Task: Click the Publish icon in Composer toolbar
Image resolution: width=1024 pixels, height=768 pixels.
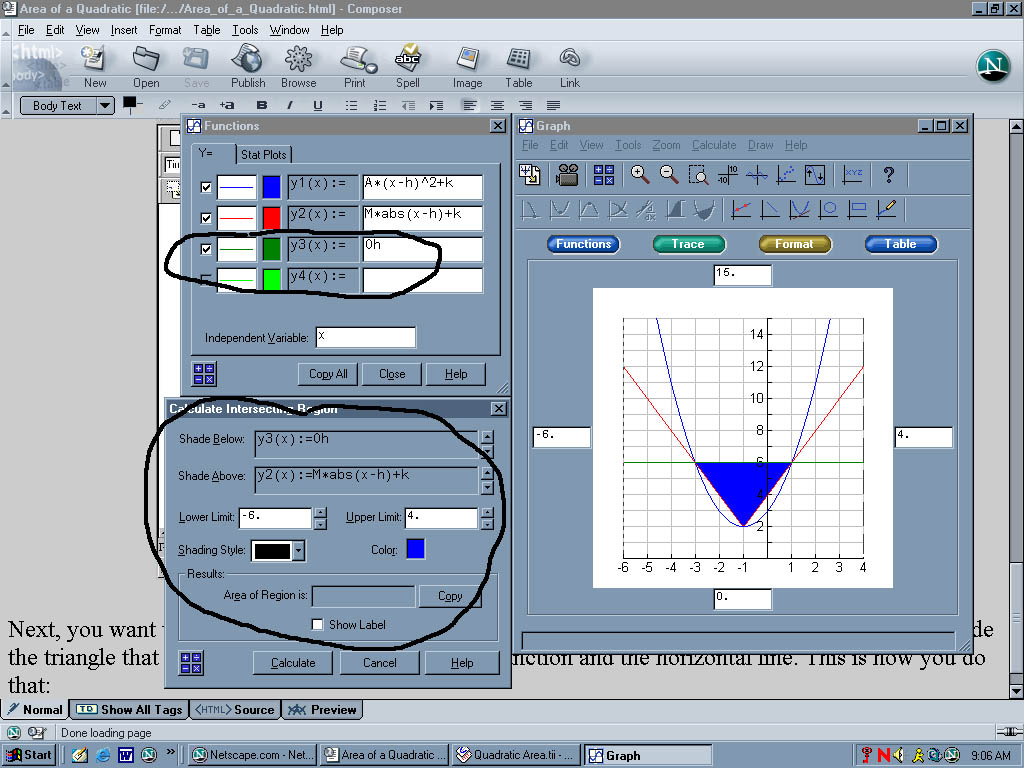Action: (x=248, y=66)
